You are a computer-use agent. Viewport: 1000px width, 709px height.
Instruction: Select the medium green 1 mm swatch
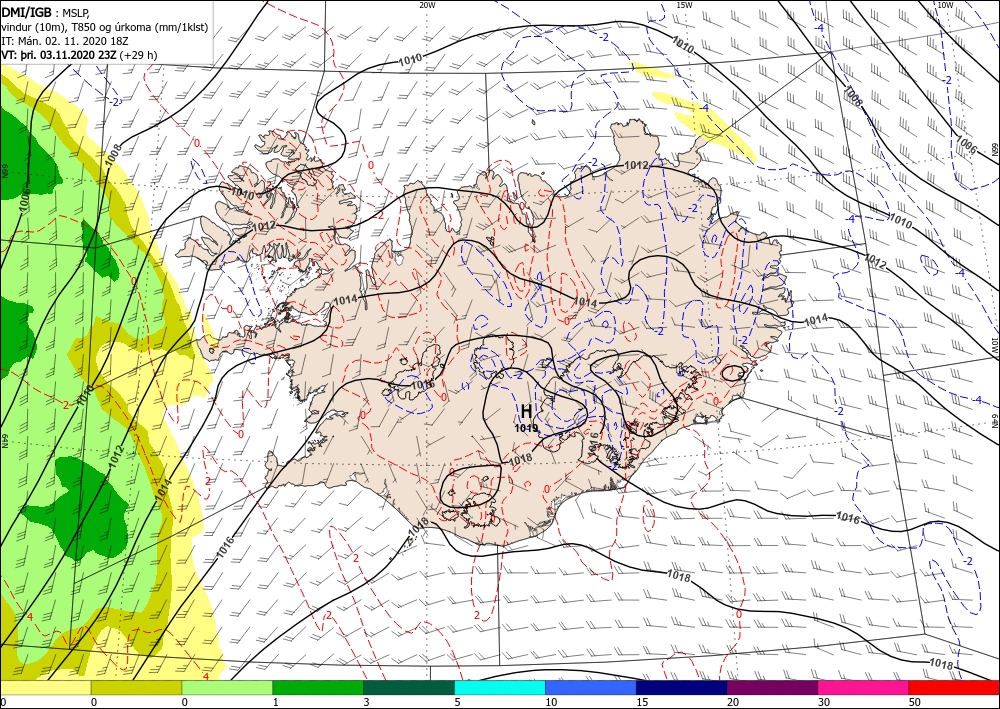318,687
